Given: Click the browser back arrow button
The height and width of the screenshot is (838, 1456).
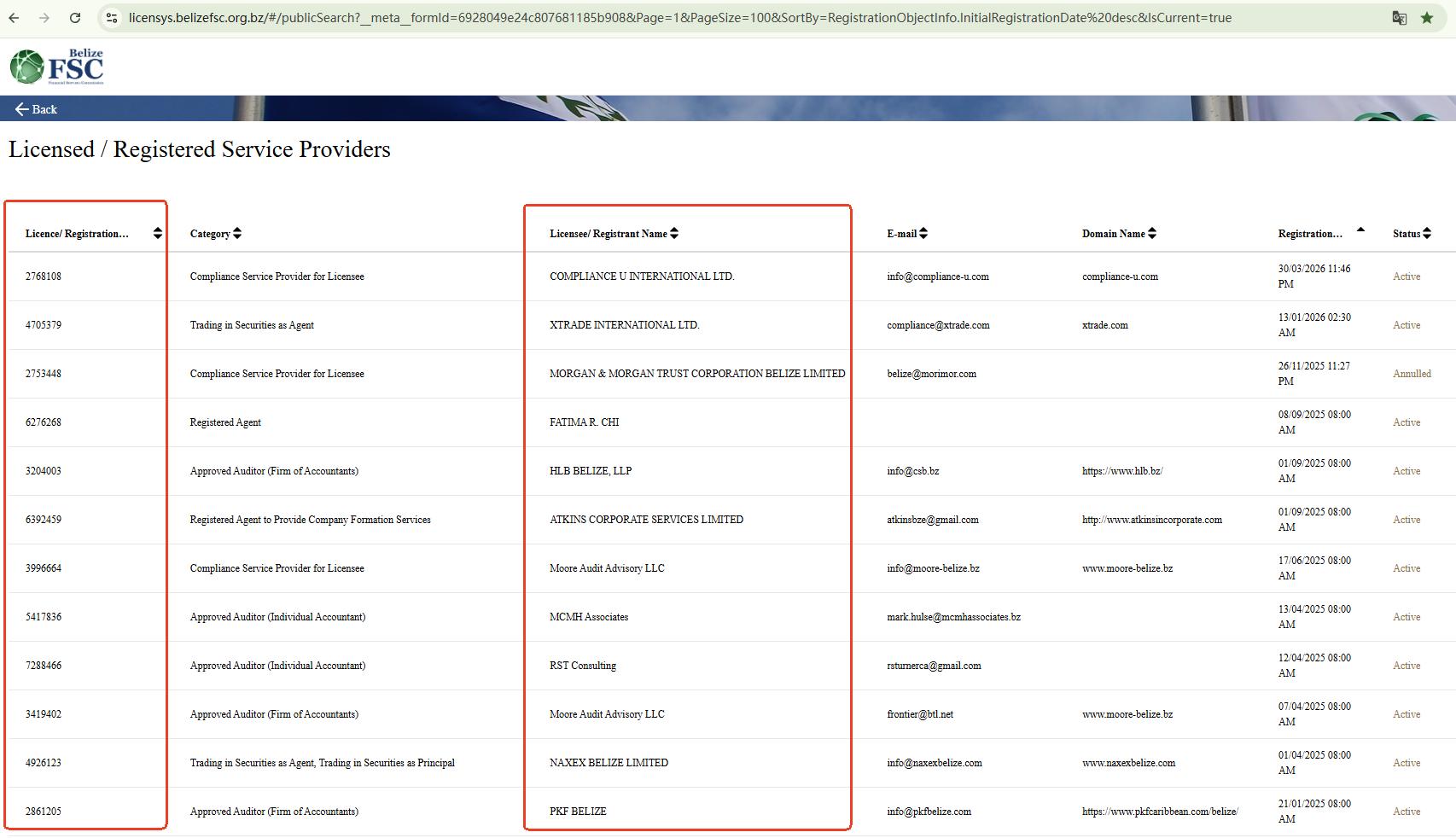Looking at the screenshot, I should pos(15,18).
